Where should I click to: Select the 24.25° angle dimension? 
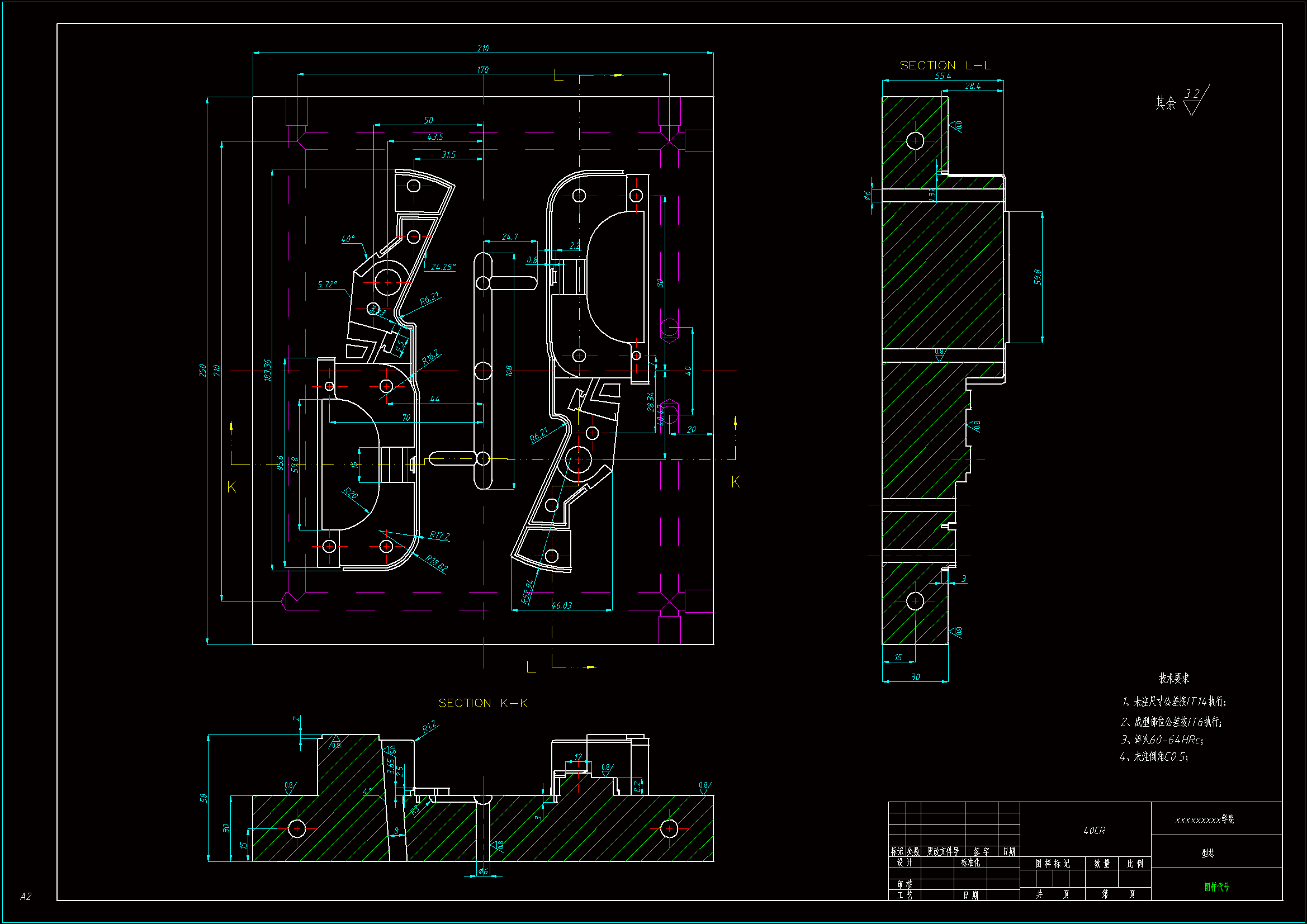(443, 267)
